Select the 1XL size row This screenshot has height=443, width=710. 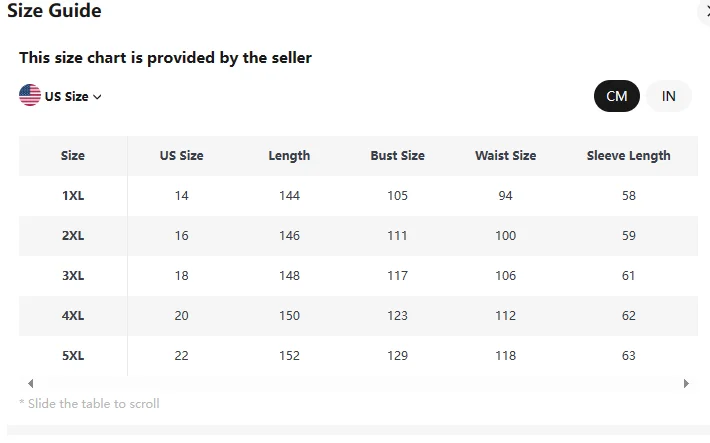pos(73,196)
